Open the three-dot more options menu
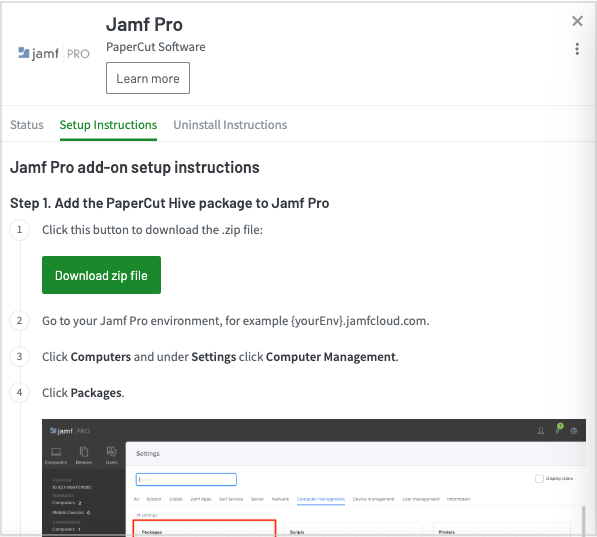 (577, 49)
